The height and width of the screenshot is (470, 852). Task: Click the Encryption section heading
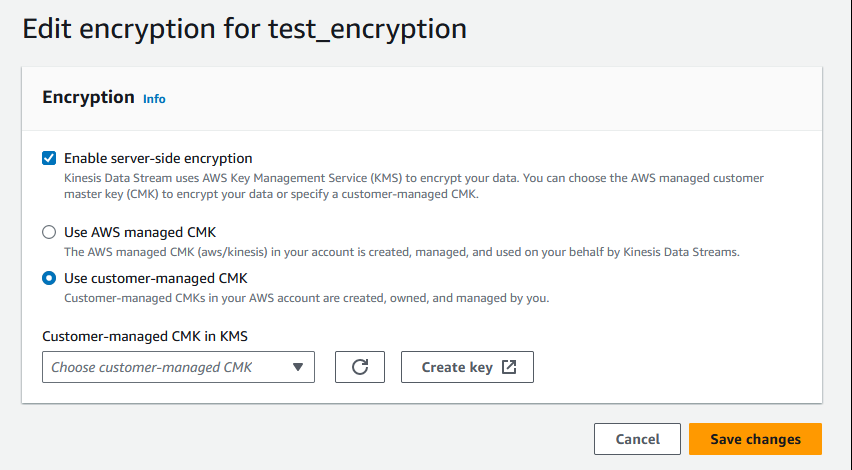coord(88,97)
